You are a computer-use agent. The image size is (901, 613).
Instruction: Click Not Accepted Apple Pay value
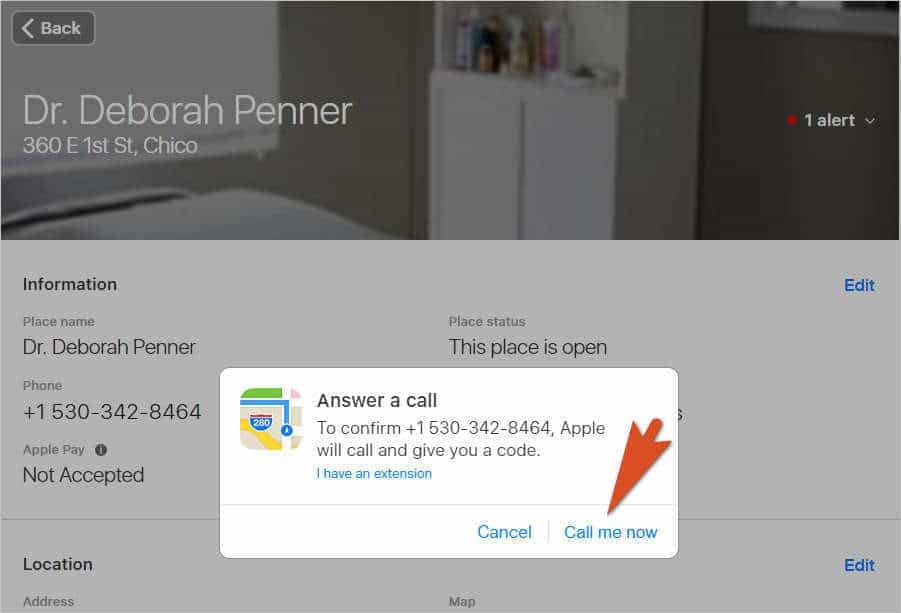tap(83, 475)
